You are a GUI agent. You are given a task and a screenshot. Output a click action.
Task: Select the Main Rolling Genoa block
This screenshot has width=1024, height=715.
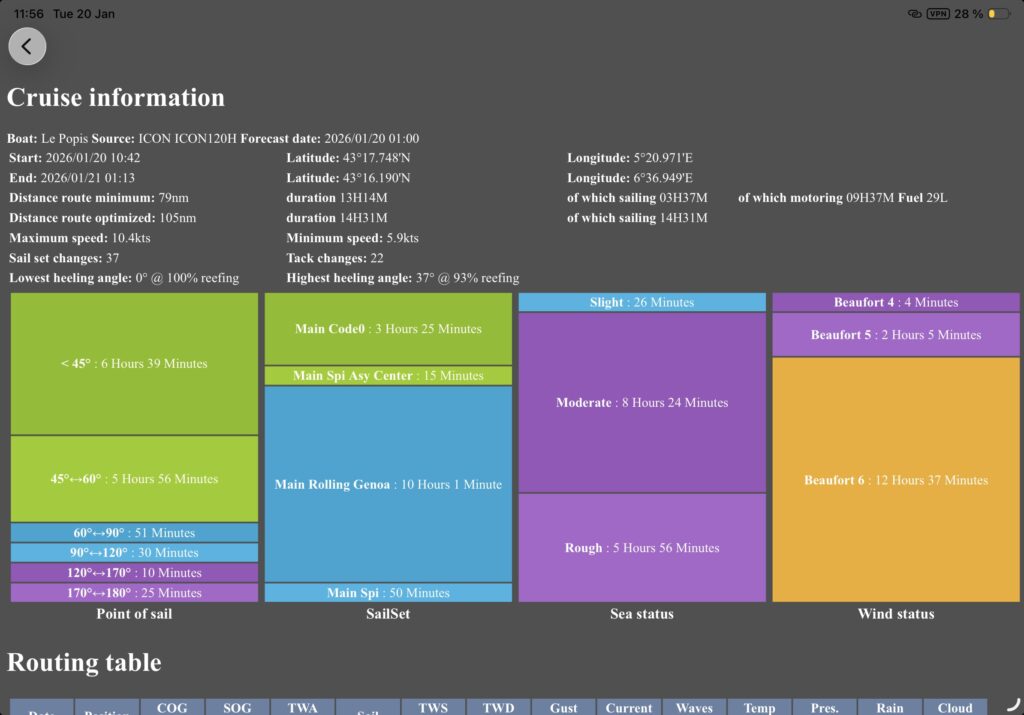388,484
